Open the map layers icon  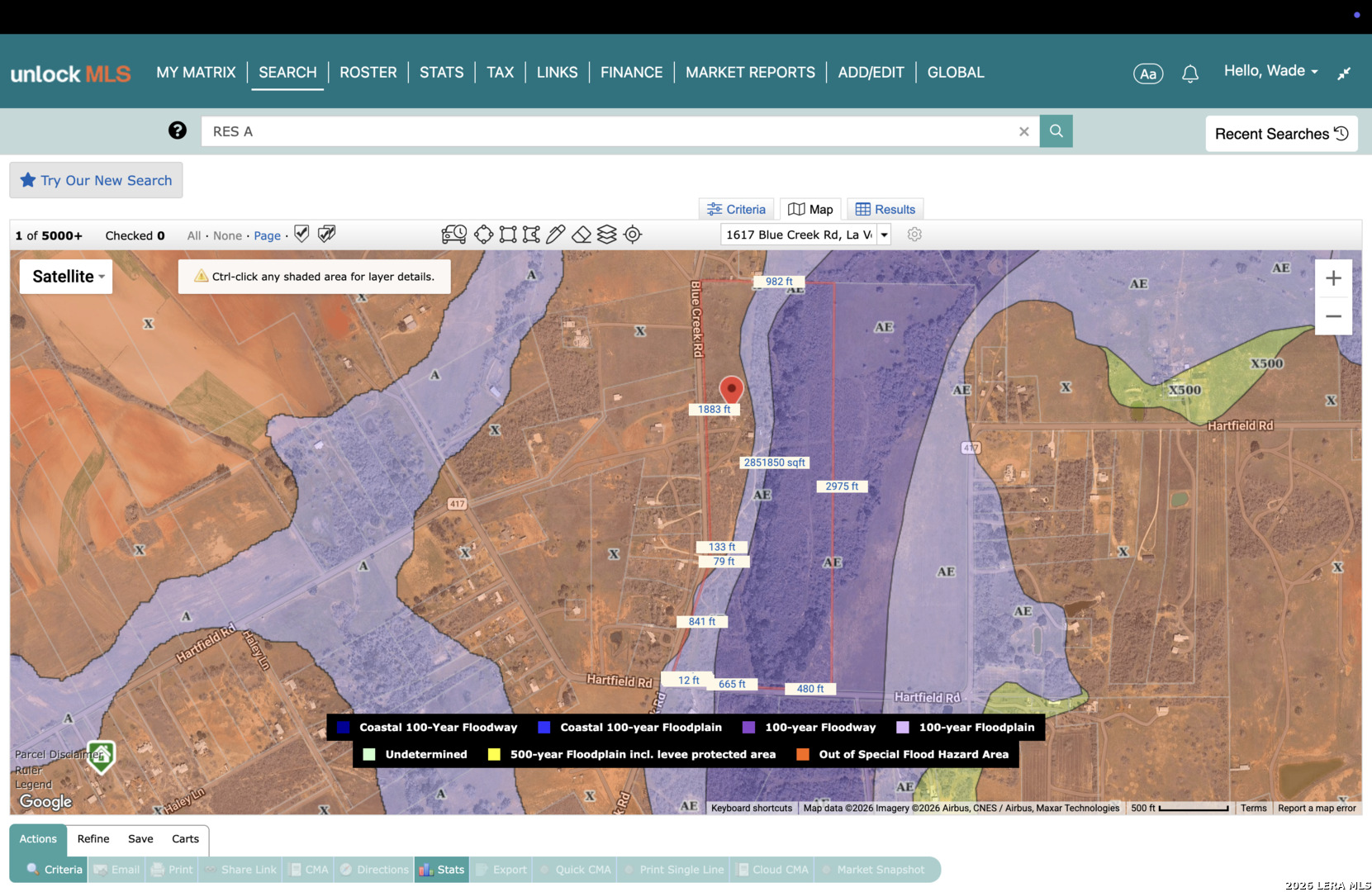coord(607,235)
